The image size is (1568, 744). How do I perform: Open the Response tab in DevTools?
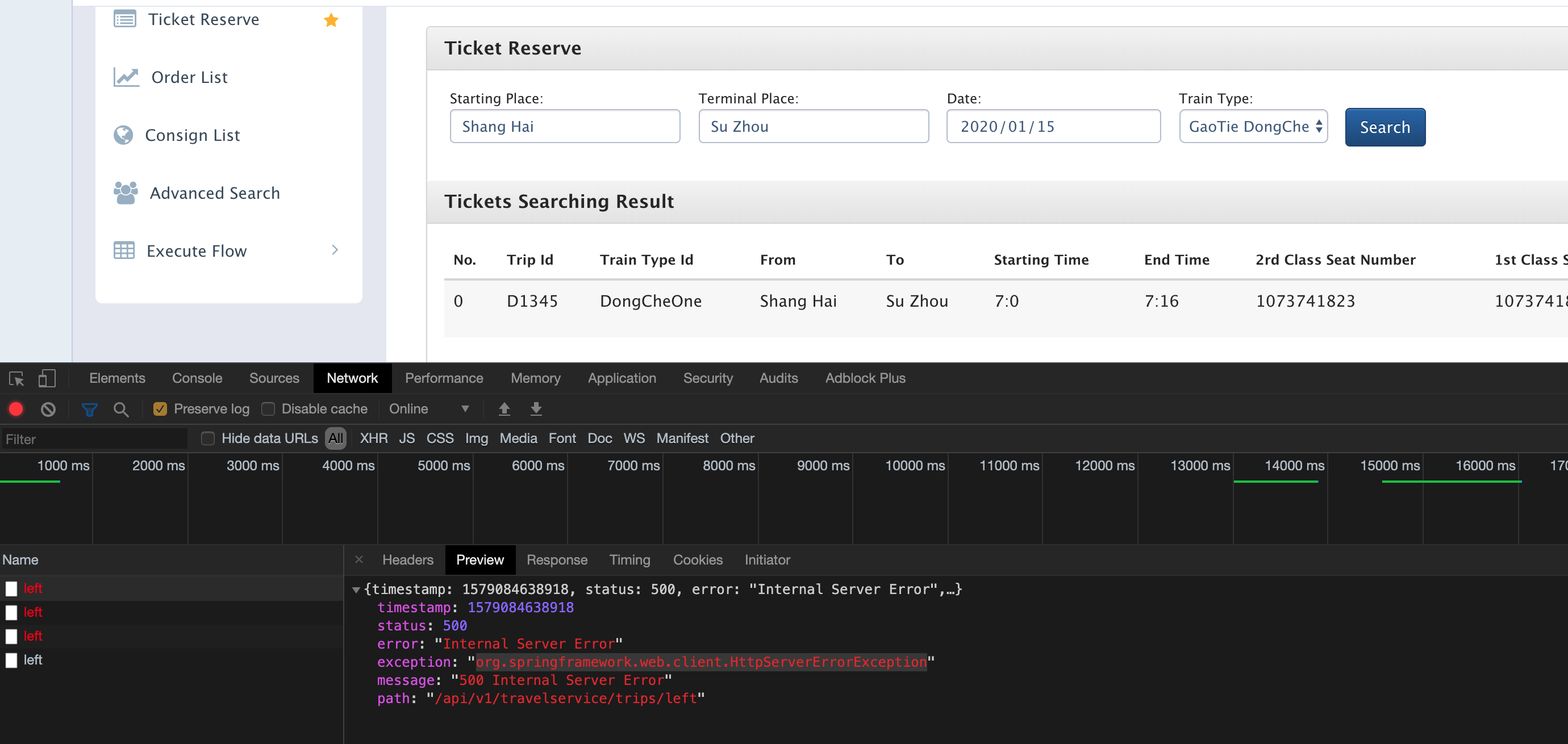557,559
